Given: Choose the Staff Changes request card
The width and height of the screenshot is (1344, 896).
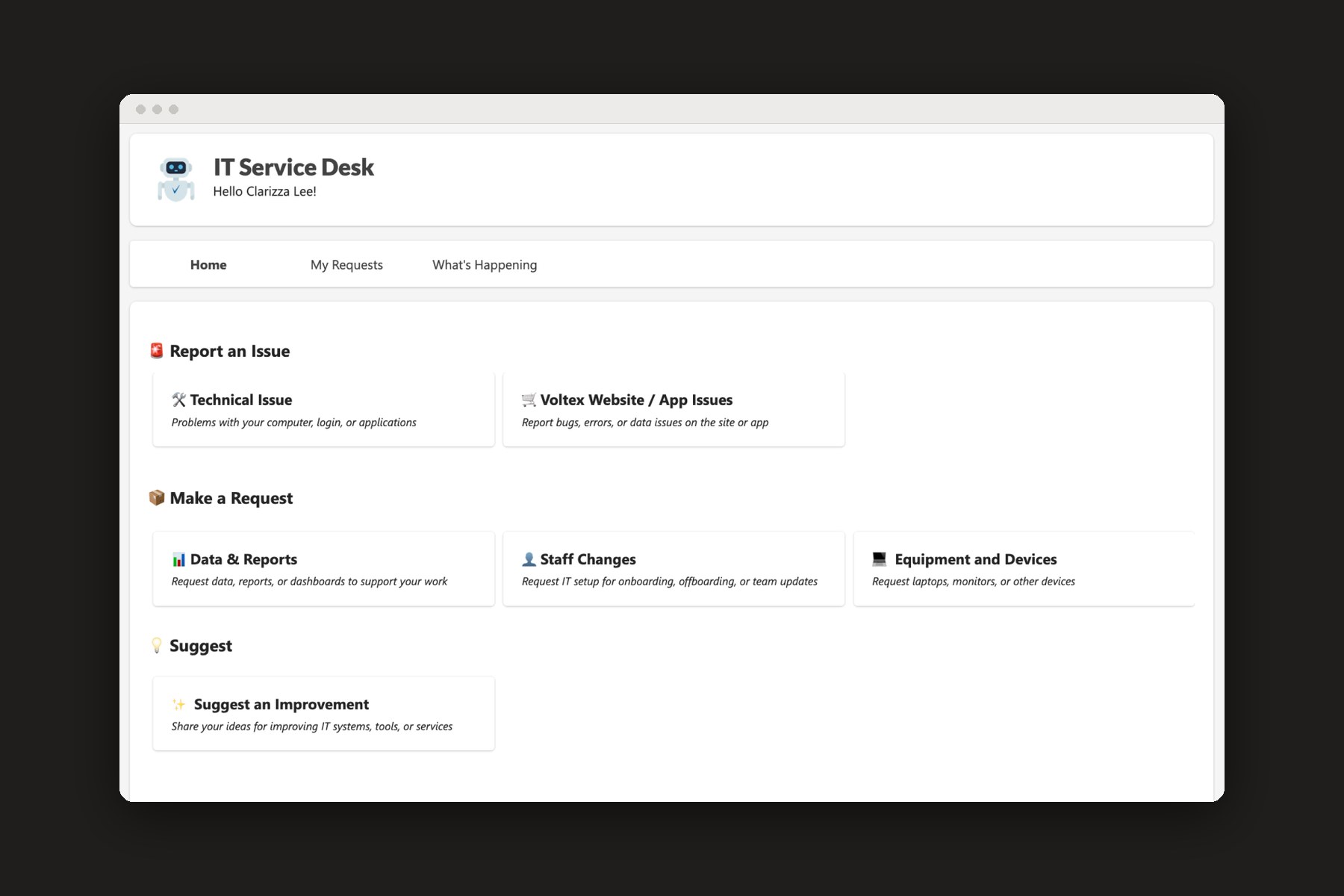Looking at the screenshot, I should click(673, 568).
